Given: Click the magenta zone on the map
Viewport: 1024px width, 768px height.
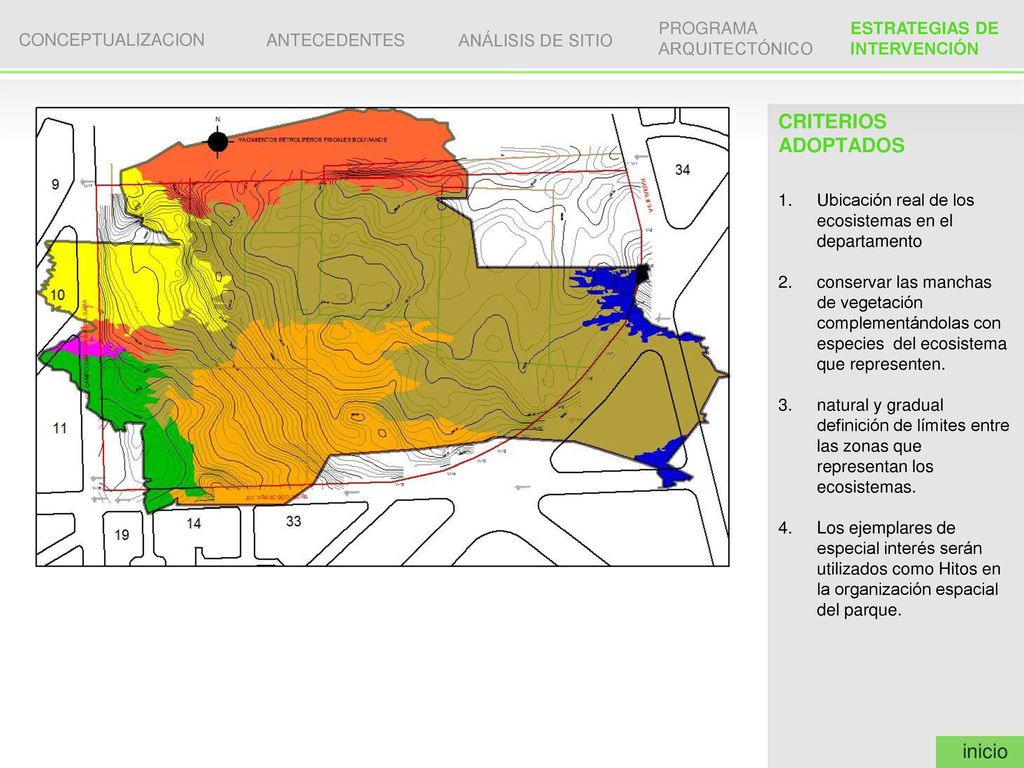Looking at the screenshot, I should (x=88, y=346).
